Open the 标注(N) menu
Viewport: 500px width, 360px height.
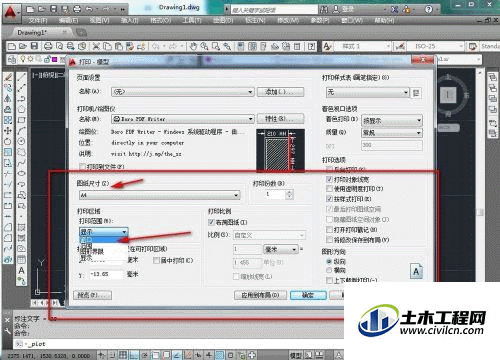pos(255,21)
